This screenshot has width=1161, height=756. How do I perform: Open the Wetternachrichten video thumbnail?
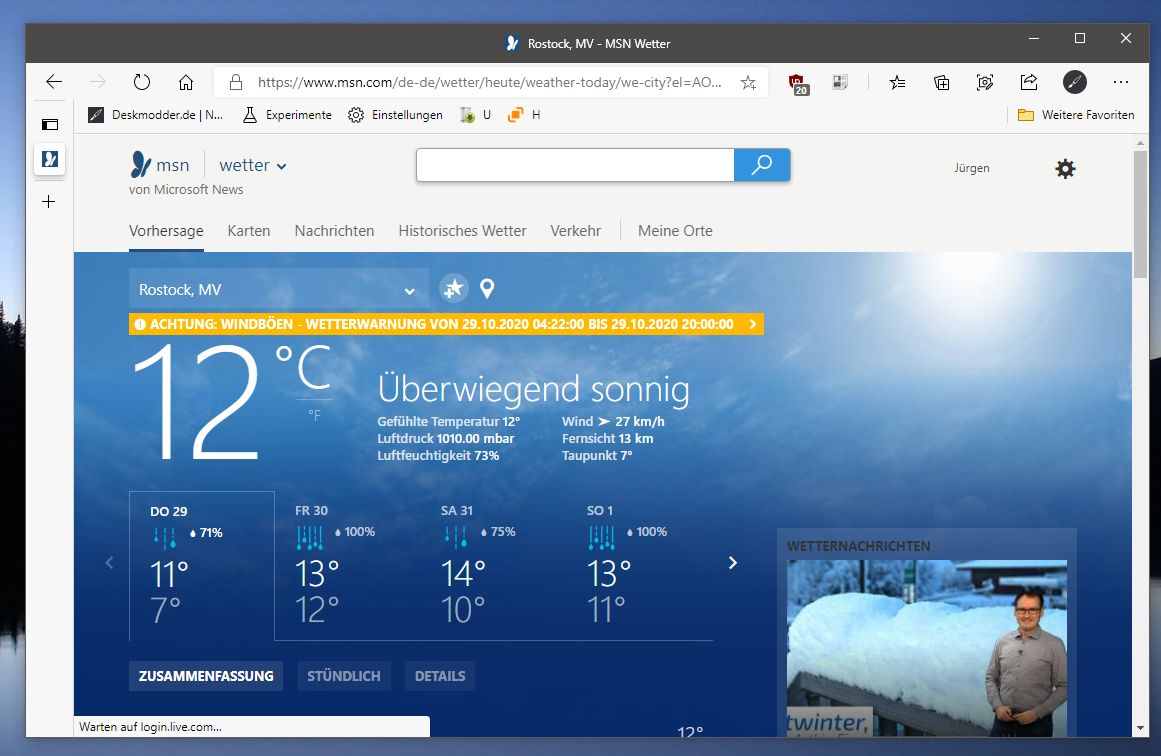(926, 648)
